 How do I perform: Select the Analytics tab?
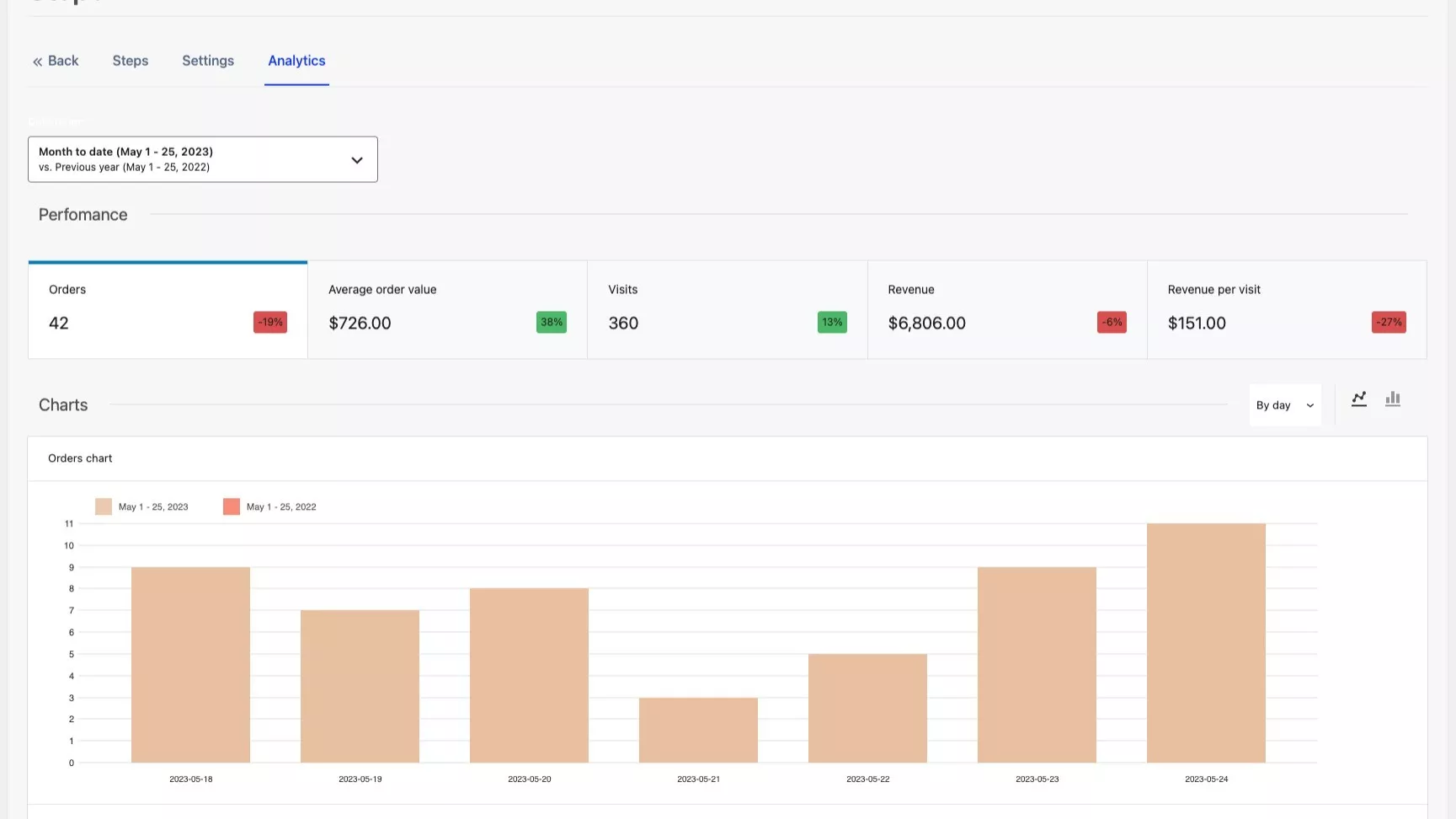coord(296,61)
